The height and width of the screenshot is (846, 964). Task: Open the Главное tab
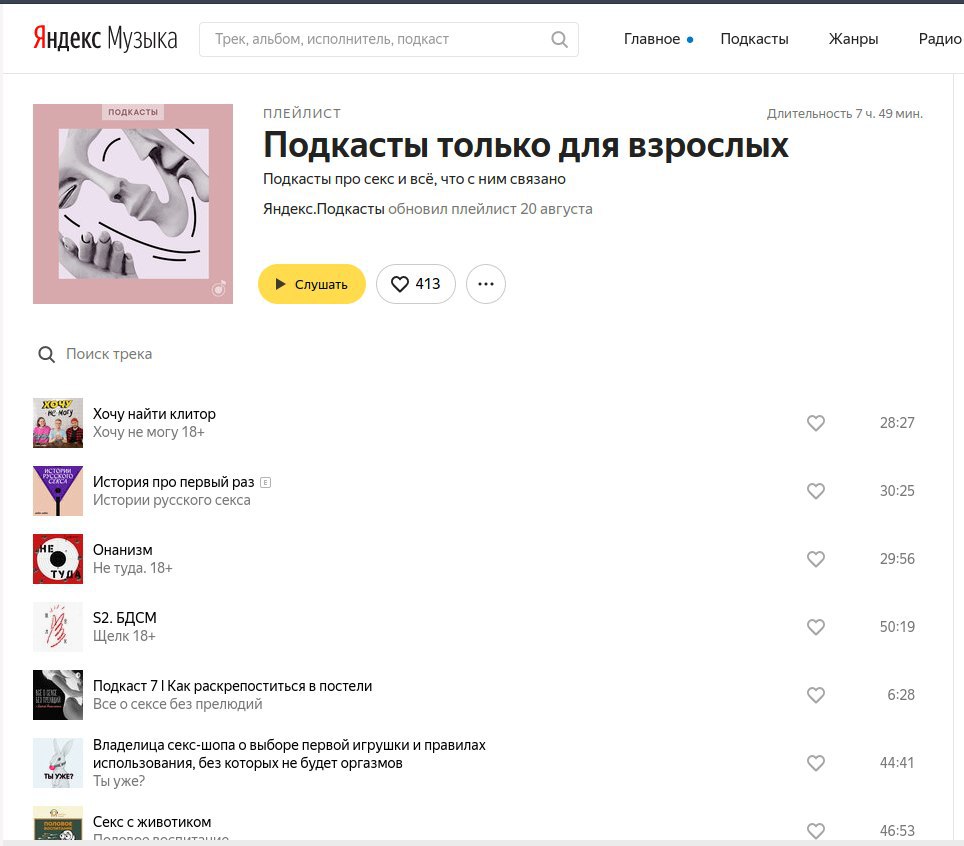tap(652, 39)
